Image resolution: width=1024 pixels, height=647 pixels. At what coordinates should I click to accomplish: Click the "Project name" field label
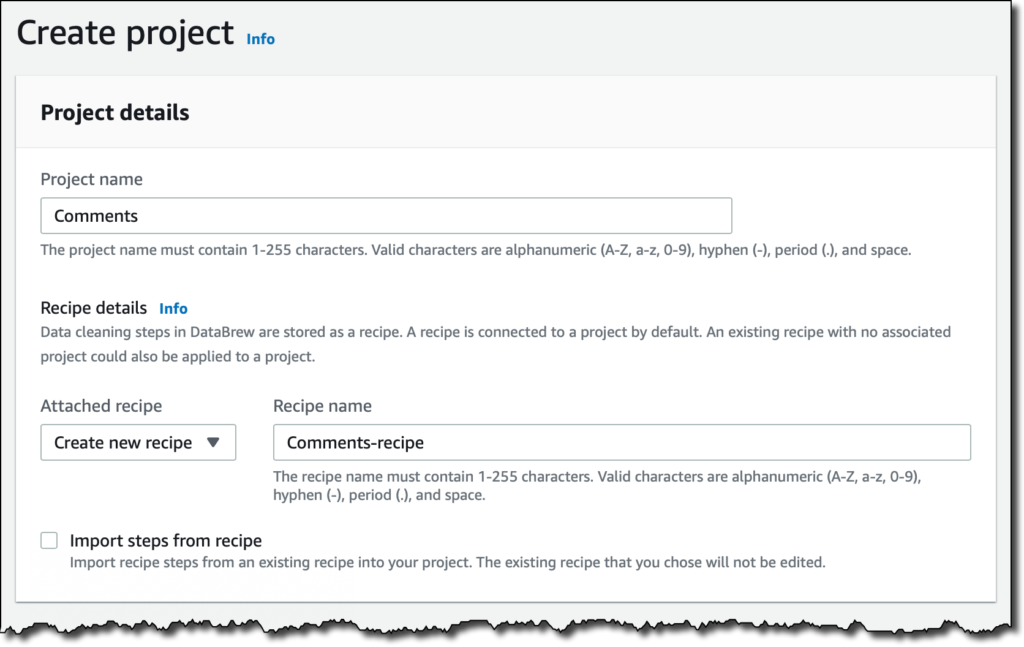[x=91, y=179]
